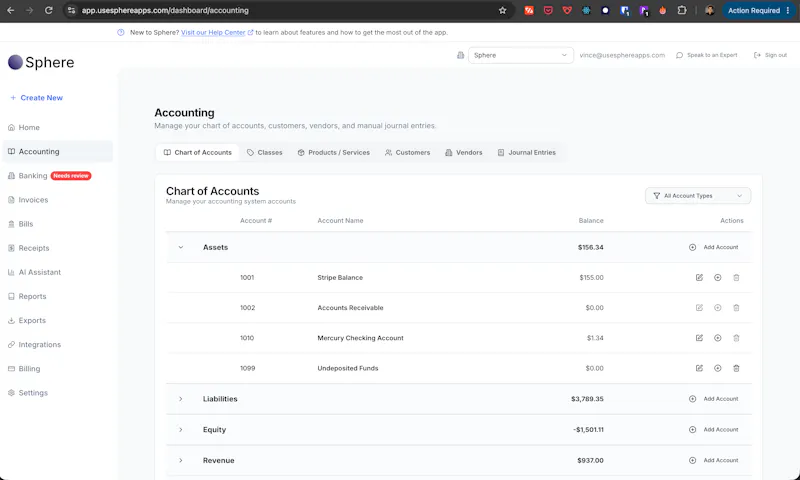800x480 pixels.
Task: Click the company building icon beside selector
Action: click(x=460, y=55)
